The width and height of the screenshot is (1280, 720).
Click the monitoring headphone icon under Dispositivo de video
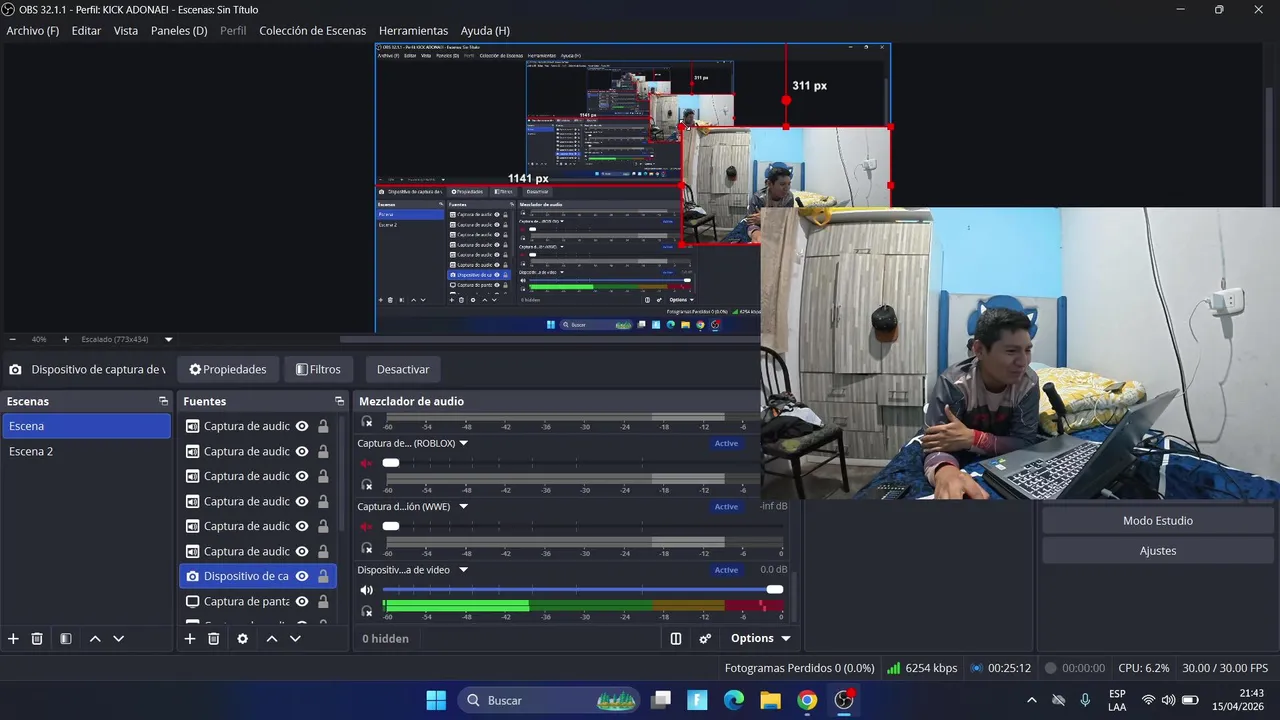[367, 611]
